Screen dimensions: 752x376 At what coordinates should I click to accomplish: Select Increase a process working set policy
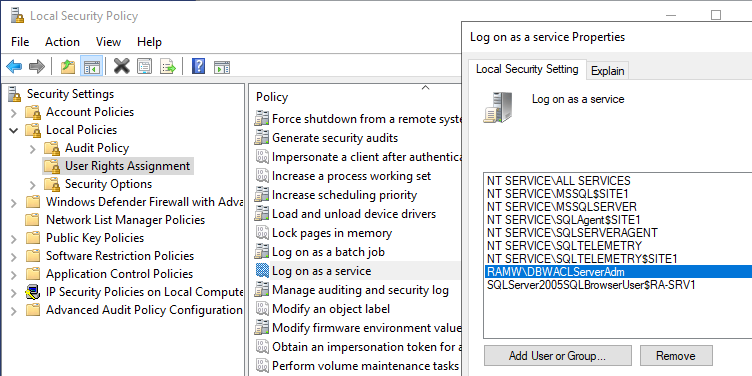coord(352,176)
